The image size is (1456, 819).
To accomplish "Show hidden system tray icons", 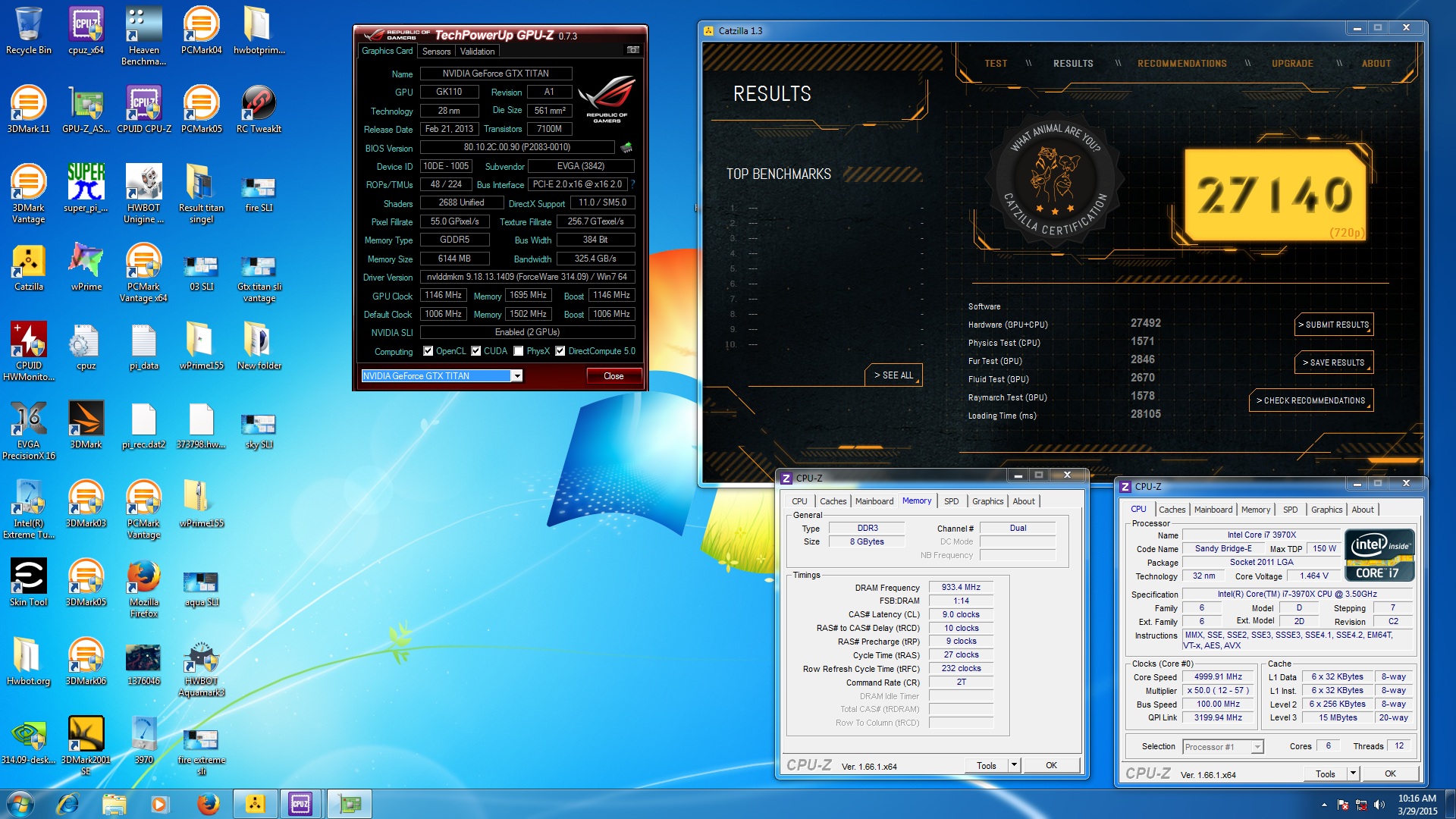I will (1324, 805).
